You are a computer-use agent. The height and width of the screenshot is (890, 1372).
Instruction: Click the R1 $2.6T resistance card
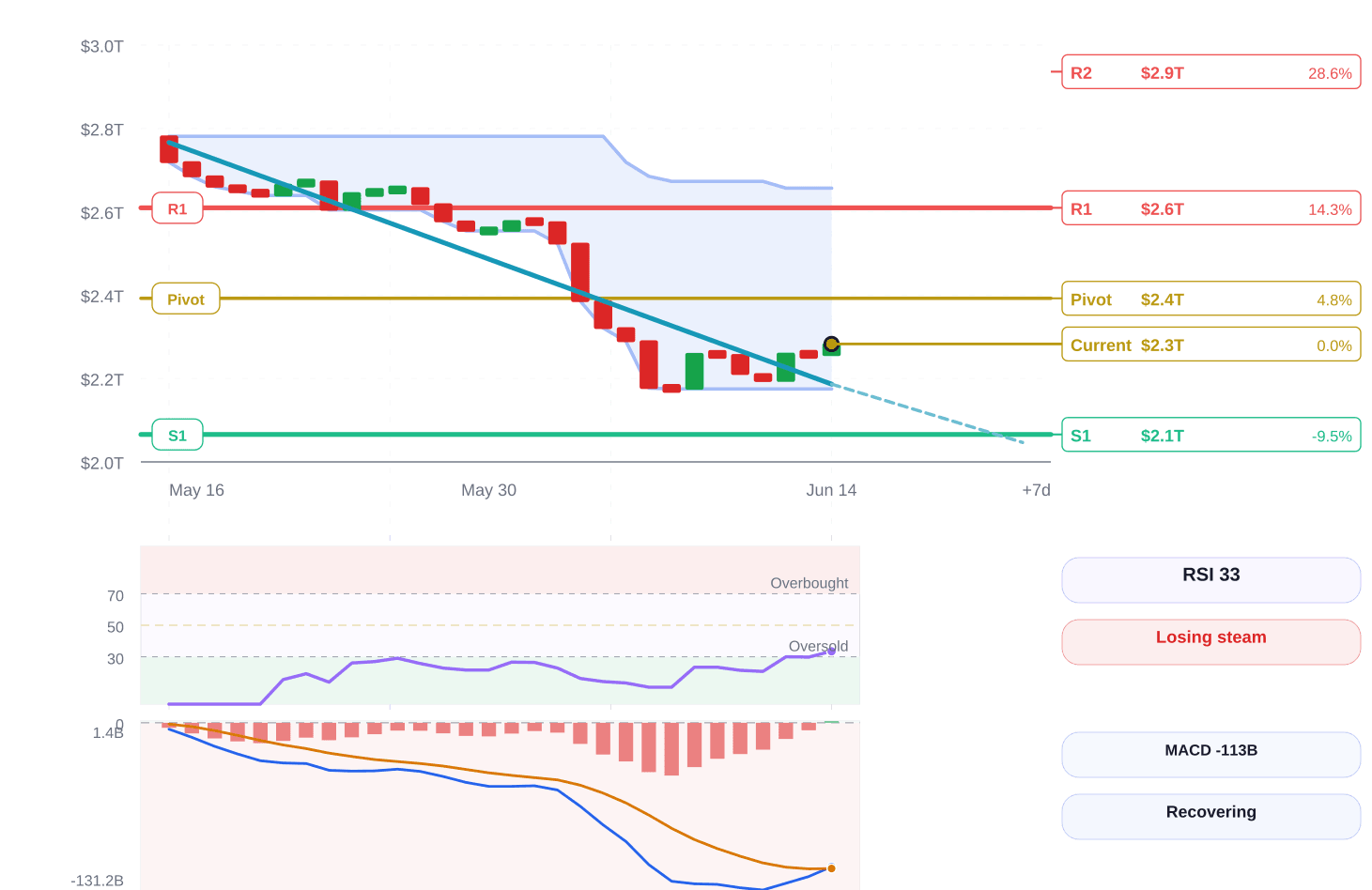pos(1210,208)
